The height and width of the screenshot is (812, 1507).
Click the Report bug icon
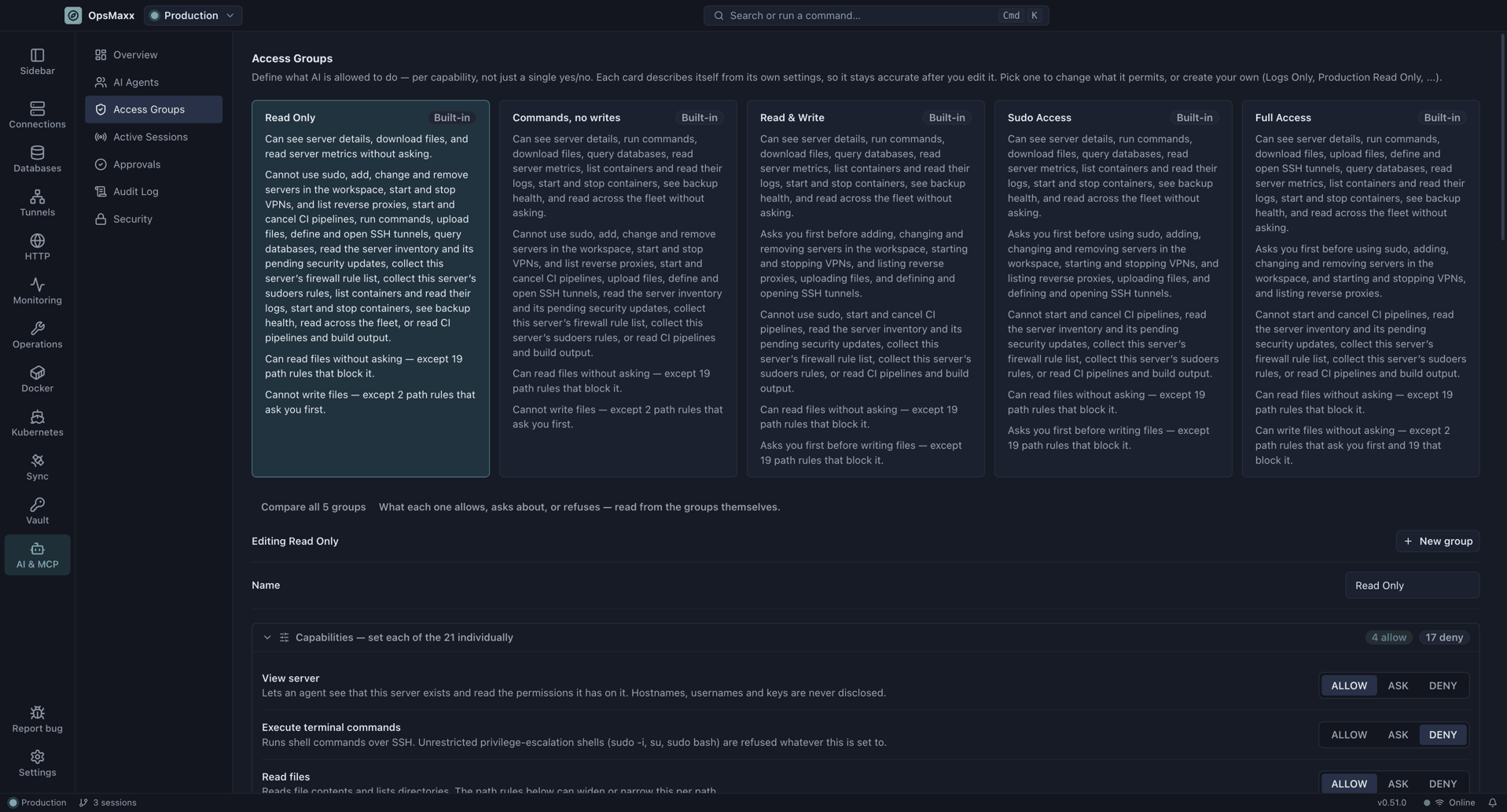click(37, 713)
